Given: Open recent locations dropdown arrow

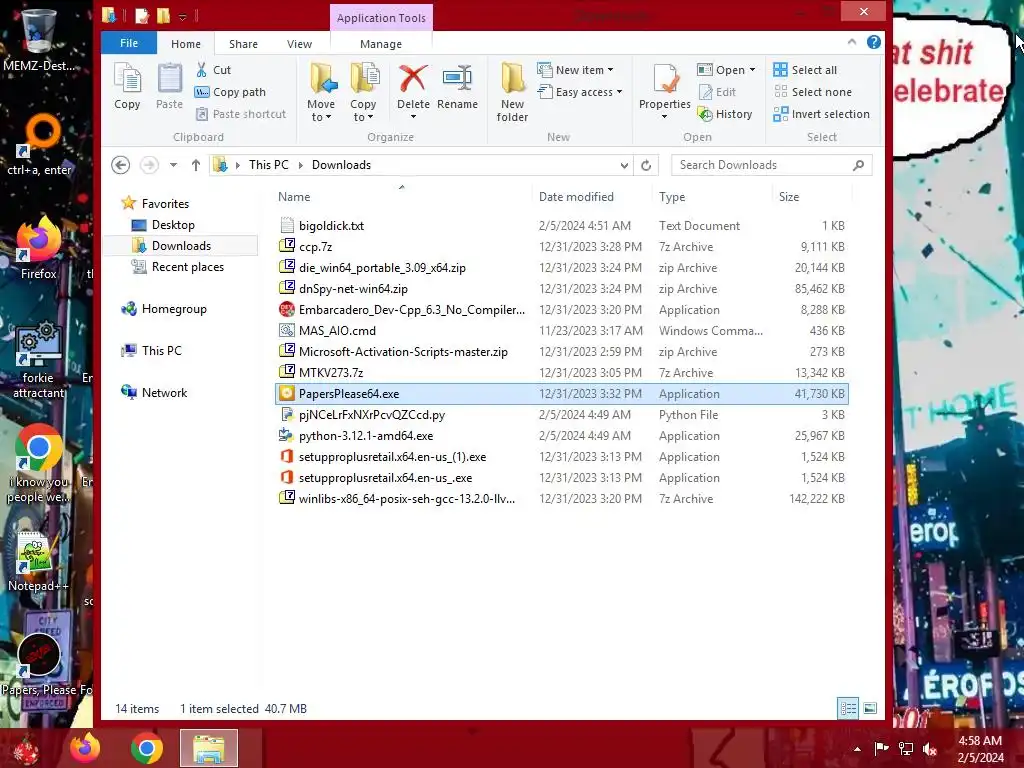Looking at the screenshot, I should tap(173, 165).
